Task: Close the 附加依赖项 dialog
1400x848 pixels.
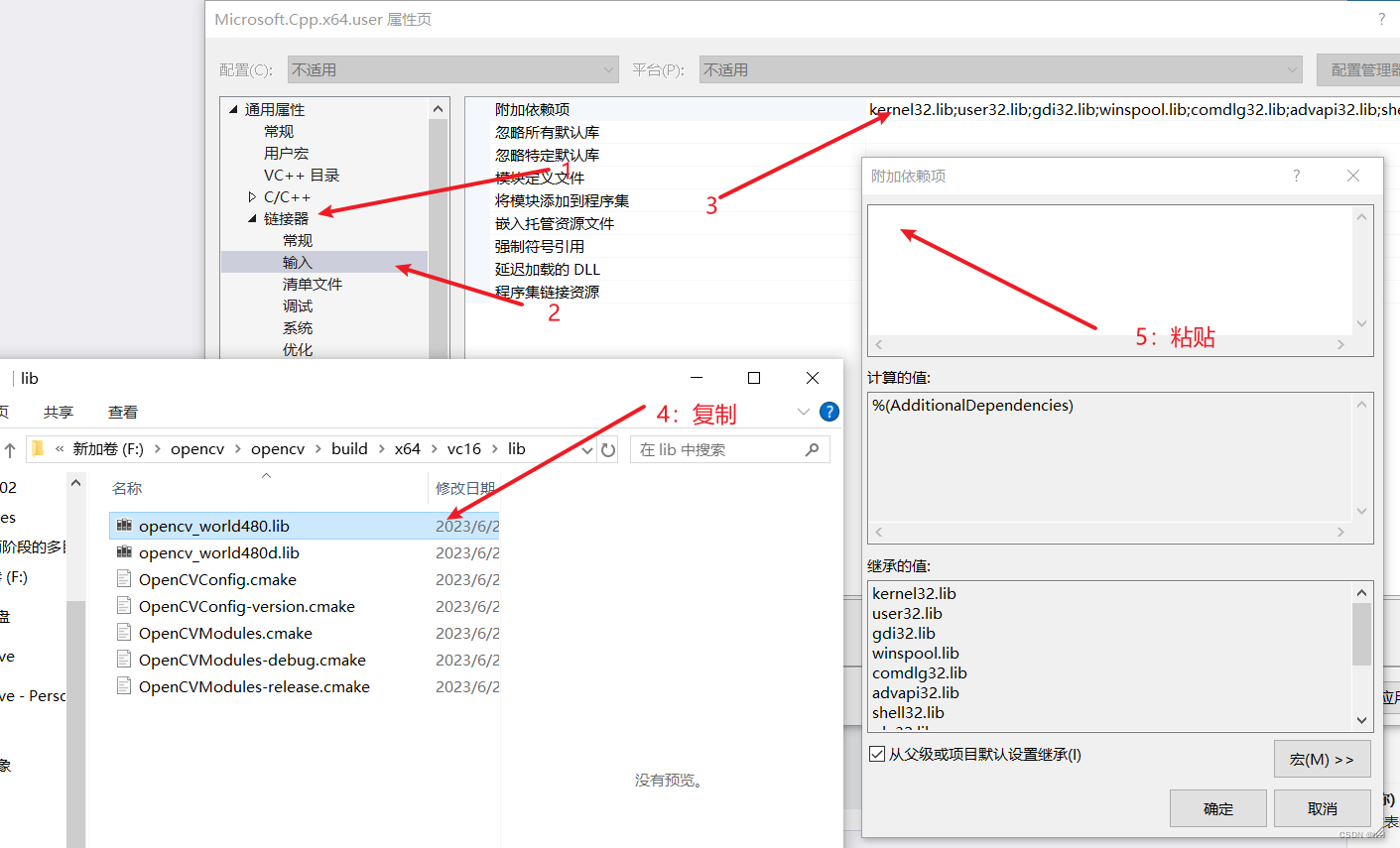Action: 1353,176
